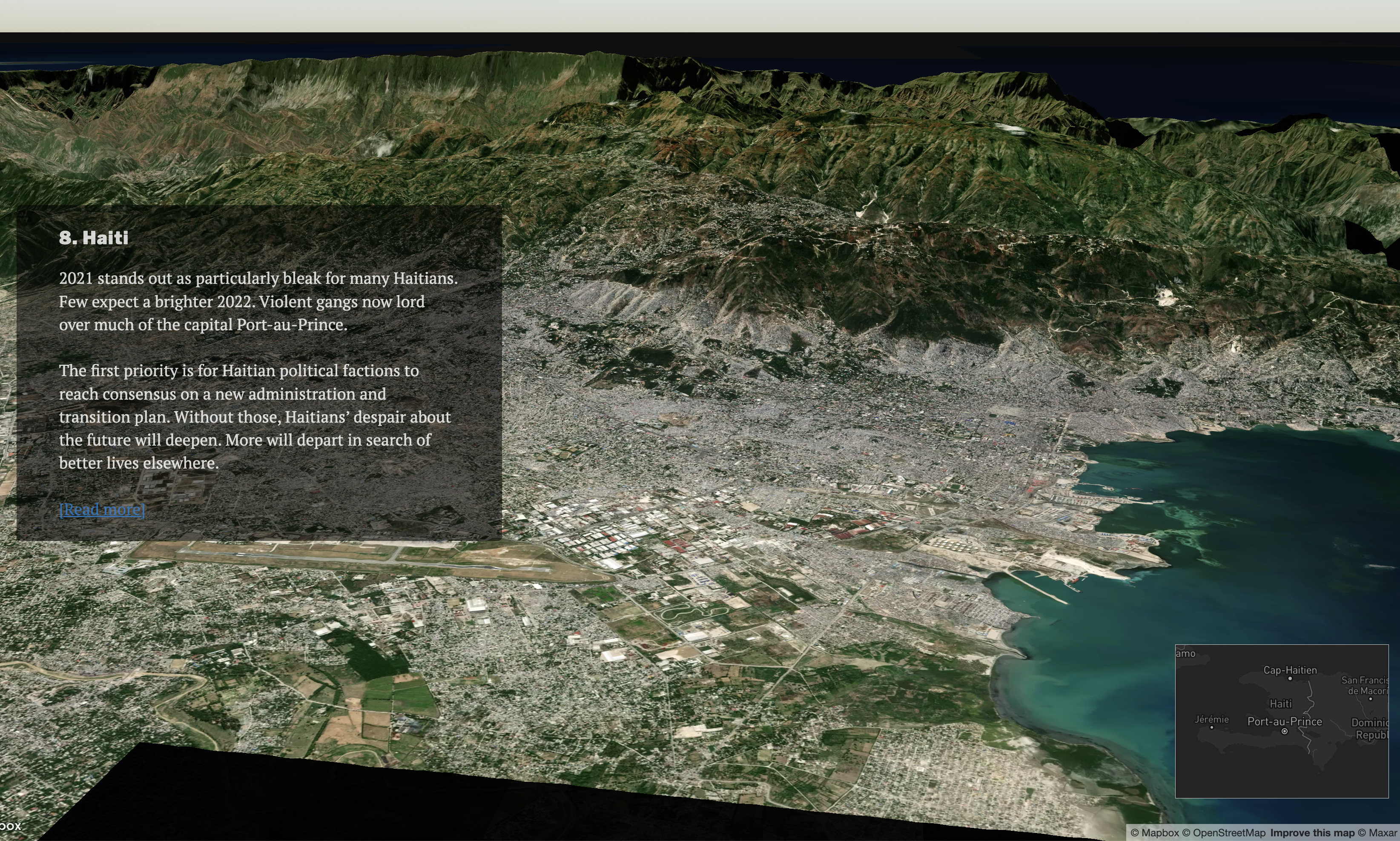1400x841 pixels.
Task: Click the Jérémie text label on minimap
Action: pyautogui.click(x=1212, y=719)
